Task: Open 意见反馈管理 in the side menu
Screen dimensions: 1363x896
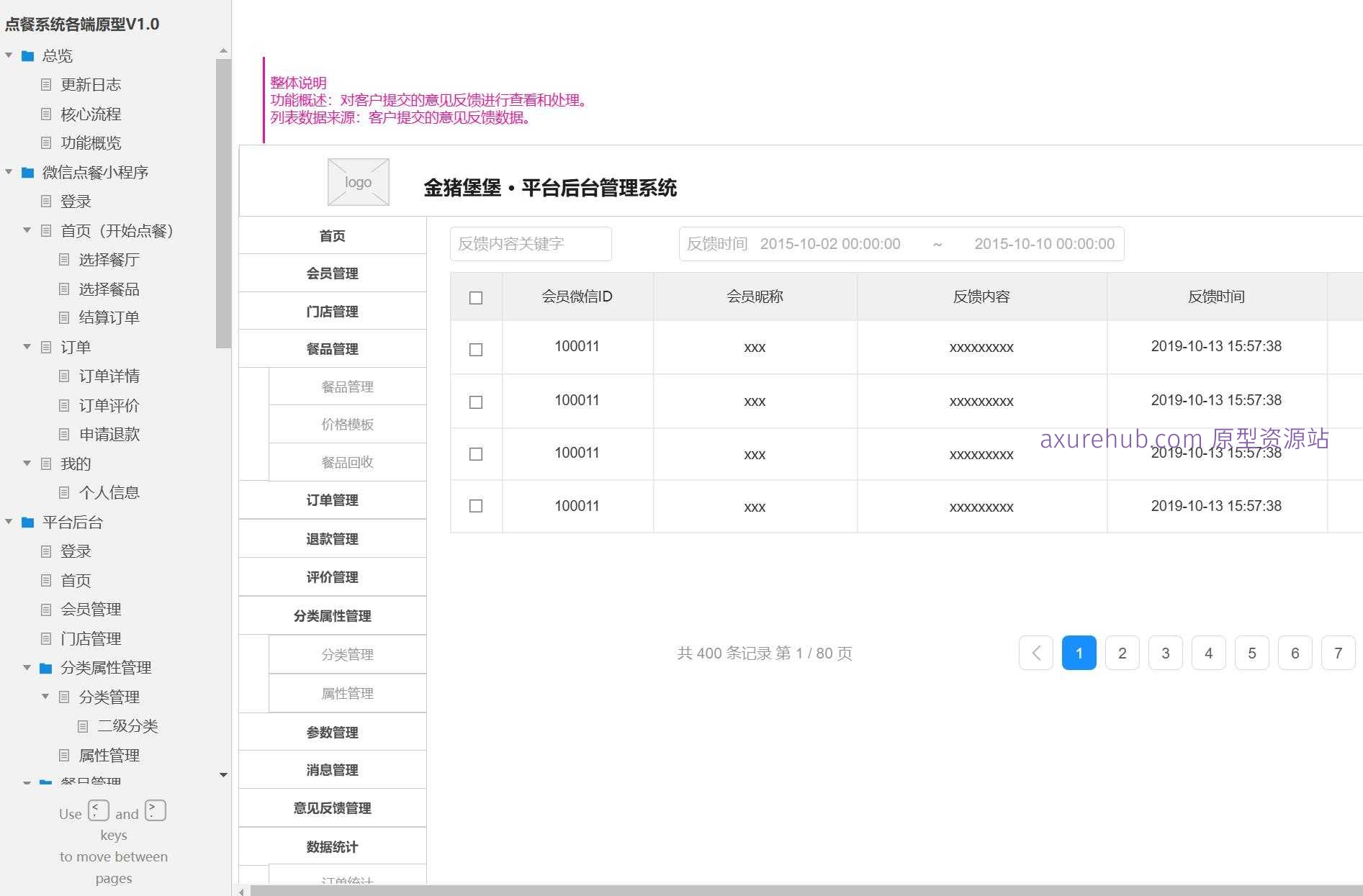Action: click(x=333, y=807)
